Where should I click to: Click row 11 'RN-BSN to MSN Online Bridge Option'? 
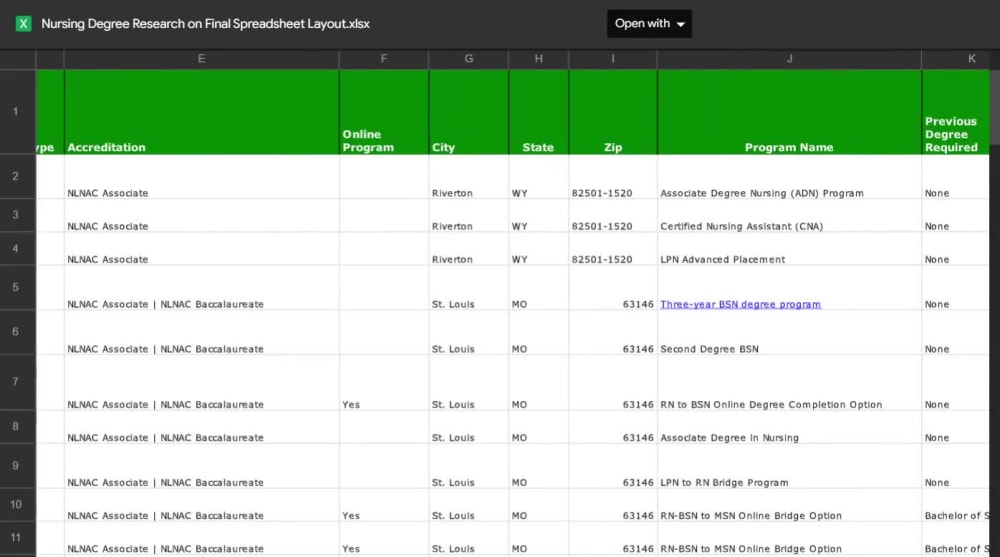(x=790, y=538)
